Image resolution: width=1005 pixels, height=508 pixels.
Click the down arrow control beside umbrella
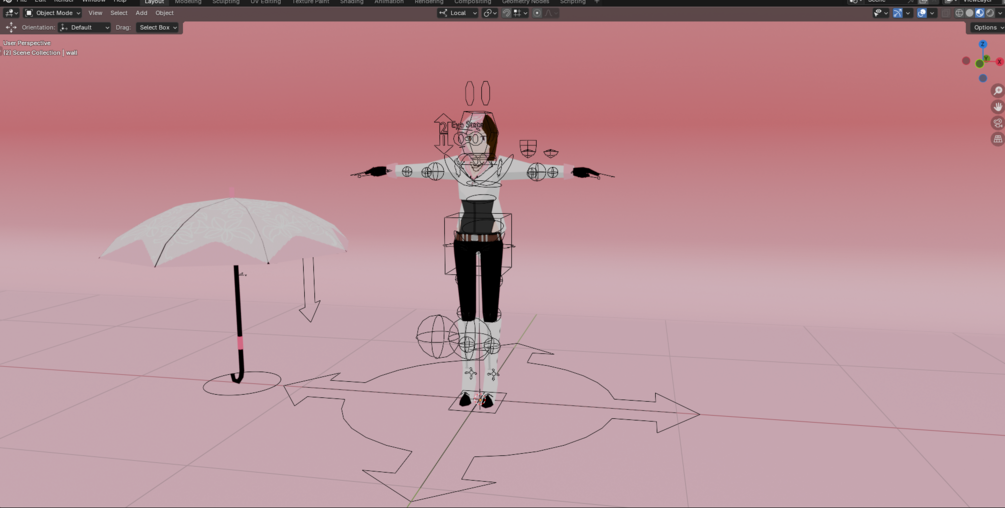(x=310, y=289)
